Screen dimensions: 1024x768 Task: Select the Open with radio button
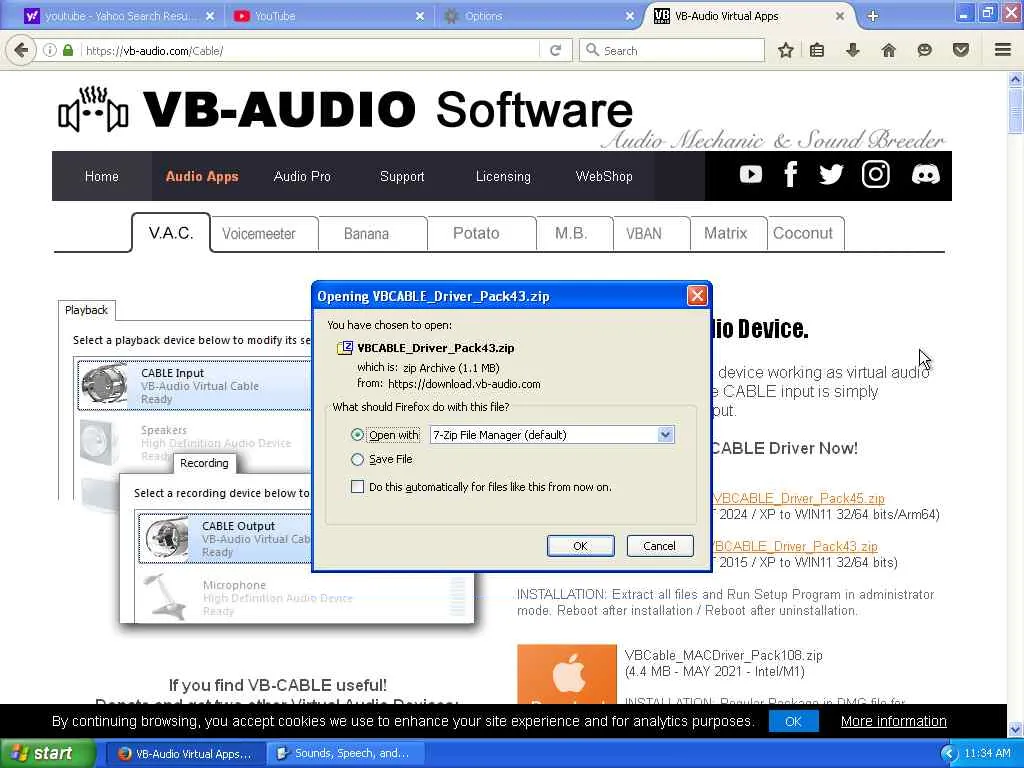tap(357, 435)
